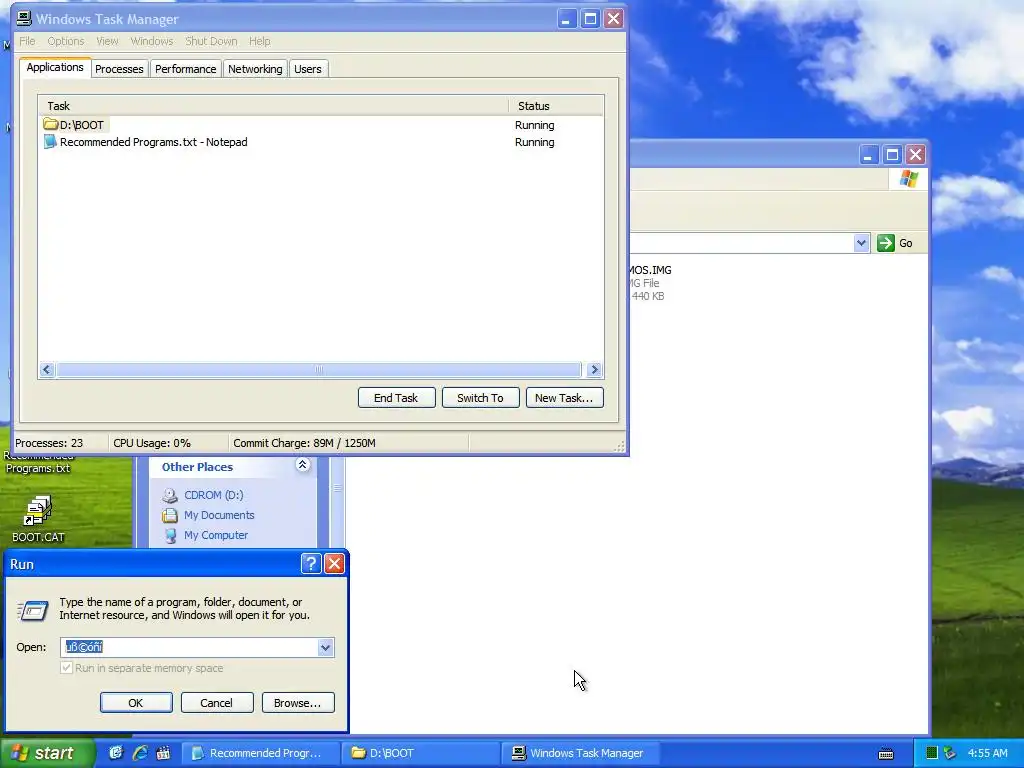Cancel the Run dialog
Viewport: 1024px width, 768px height.
(217, 703)
